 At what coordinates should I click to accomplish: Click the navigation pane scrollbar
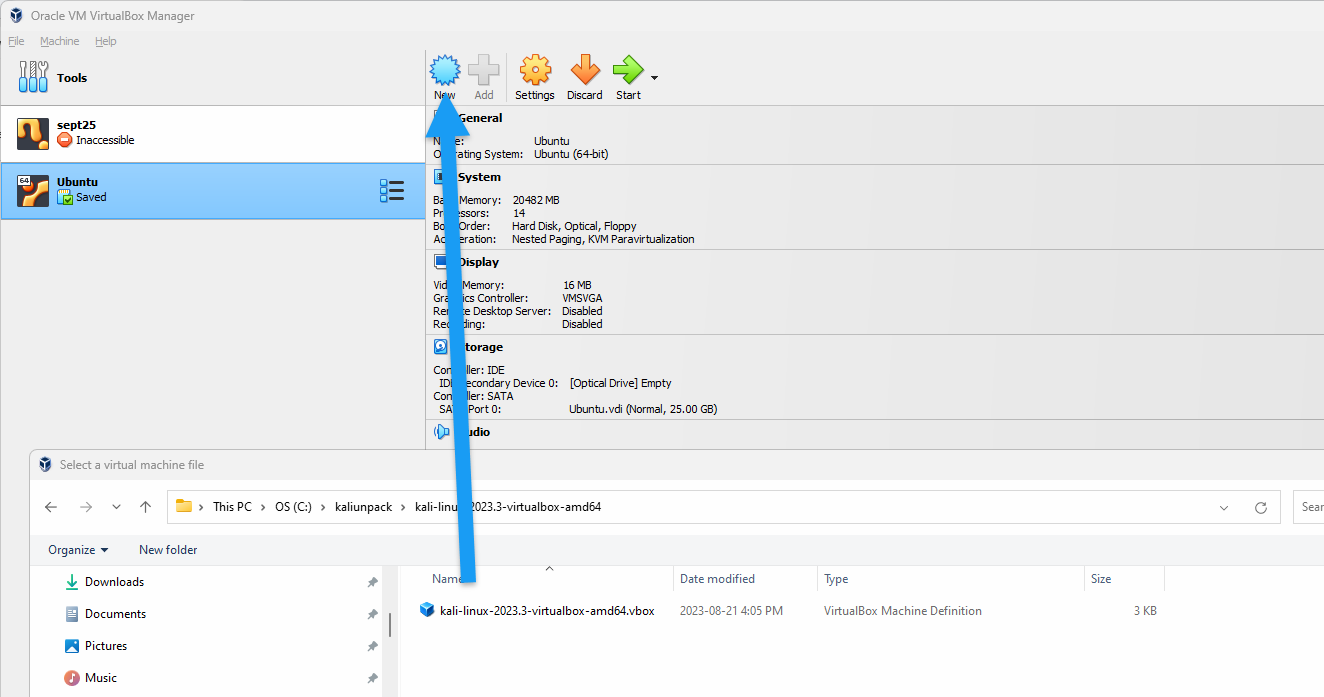point(390,625)
